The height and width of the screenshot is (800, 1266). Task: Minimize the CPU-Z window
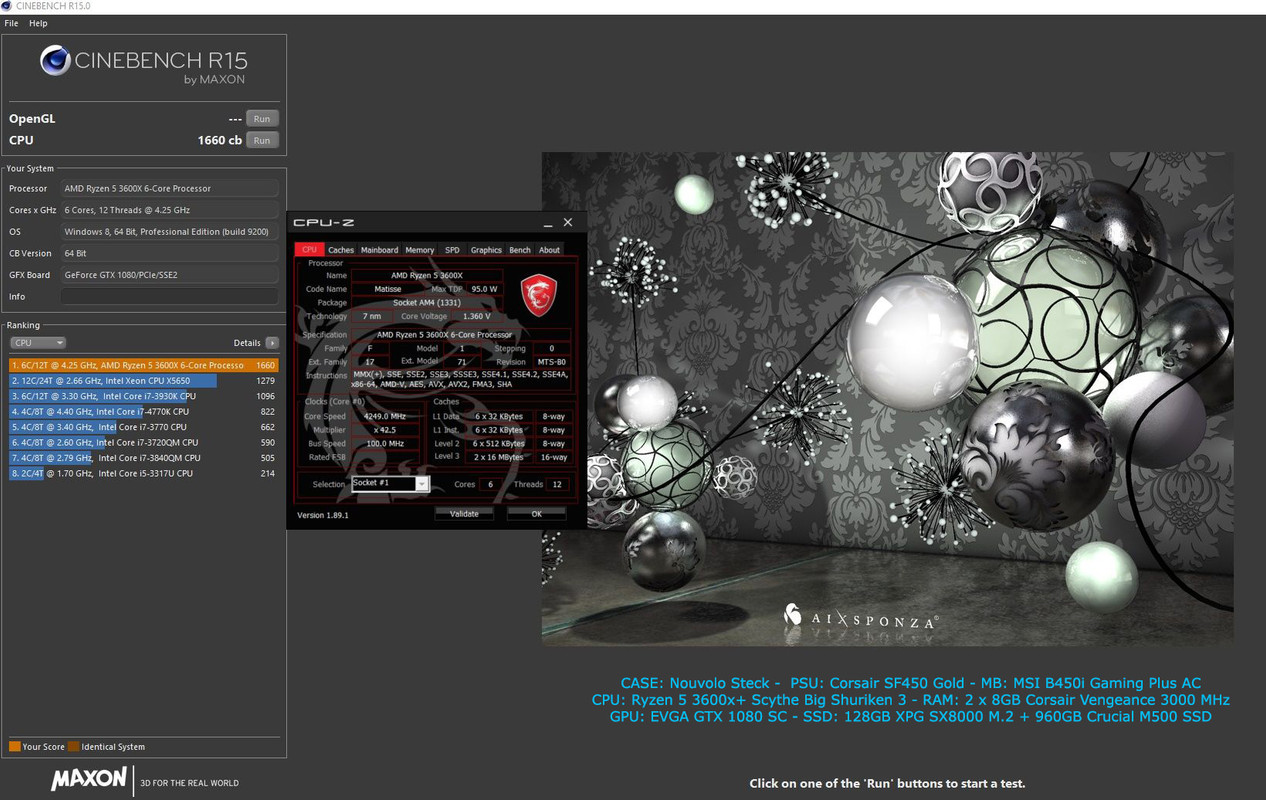point(548,223)
